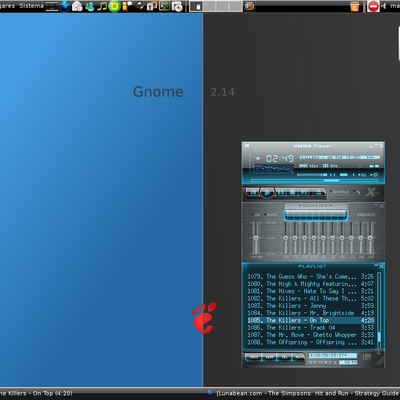
Task: Open the playlist ADD menu button
Action: click(x=254, y=357)
